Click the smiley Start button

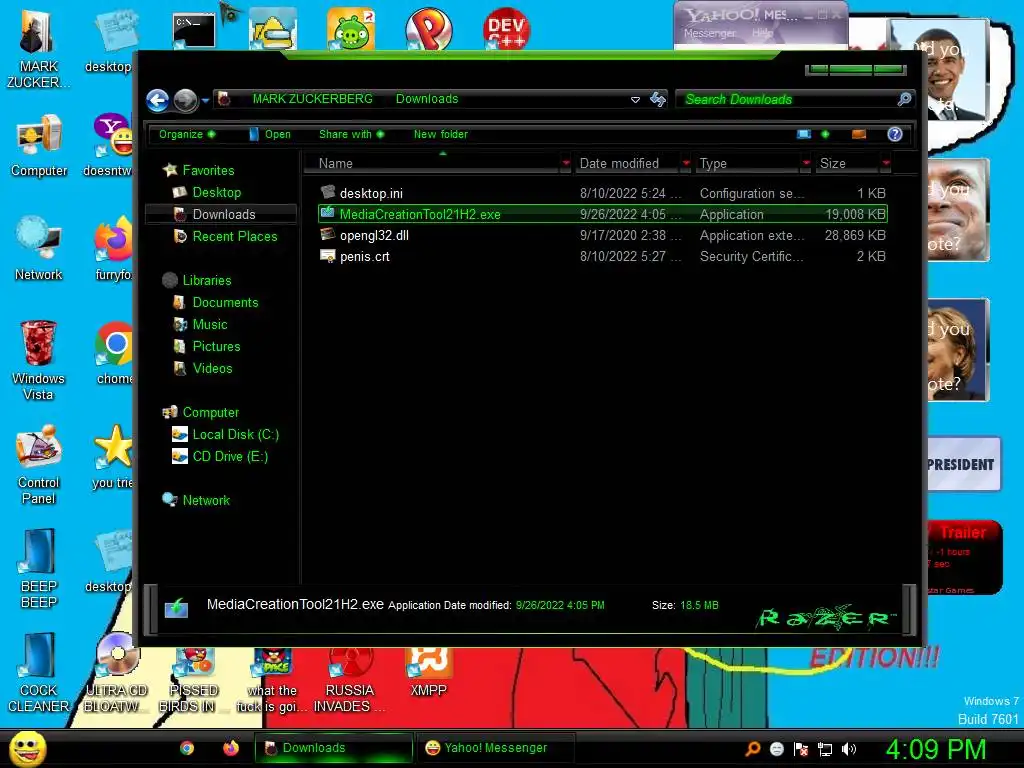pos(27,748)
